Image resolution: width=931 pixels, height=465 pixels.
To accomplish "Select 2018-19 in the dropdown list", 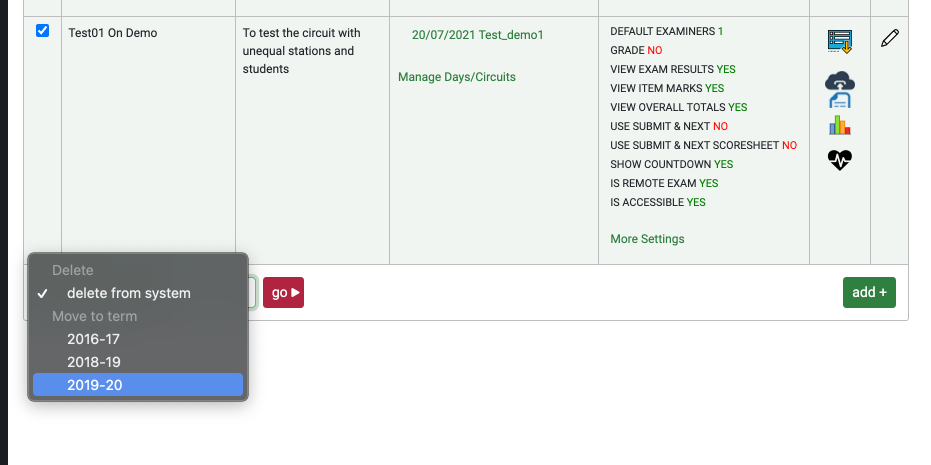I will click(x=93, y=362).
